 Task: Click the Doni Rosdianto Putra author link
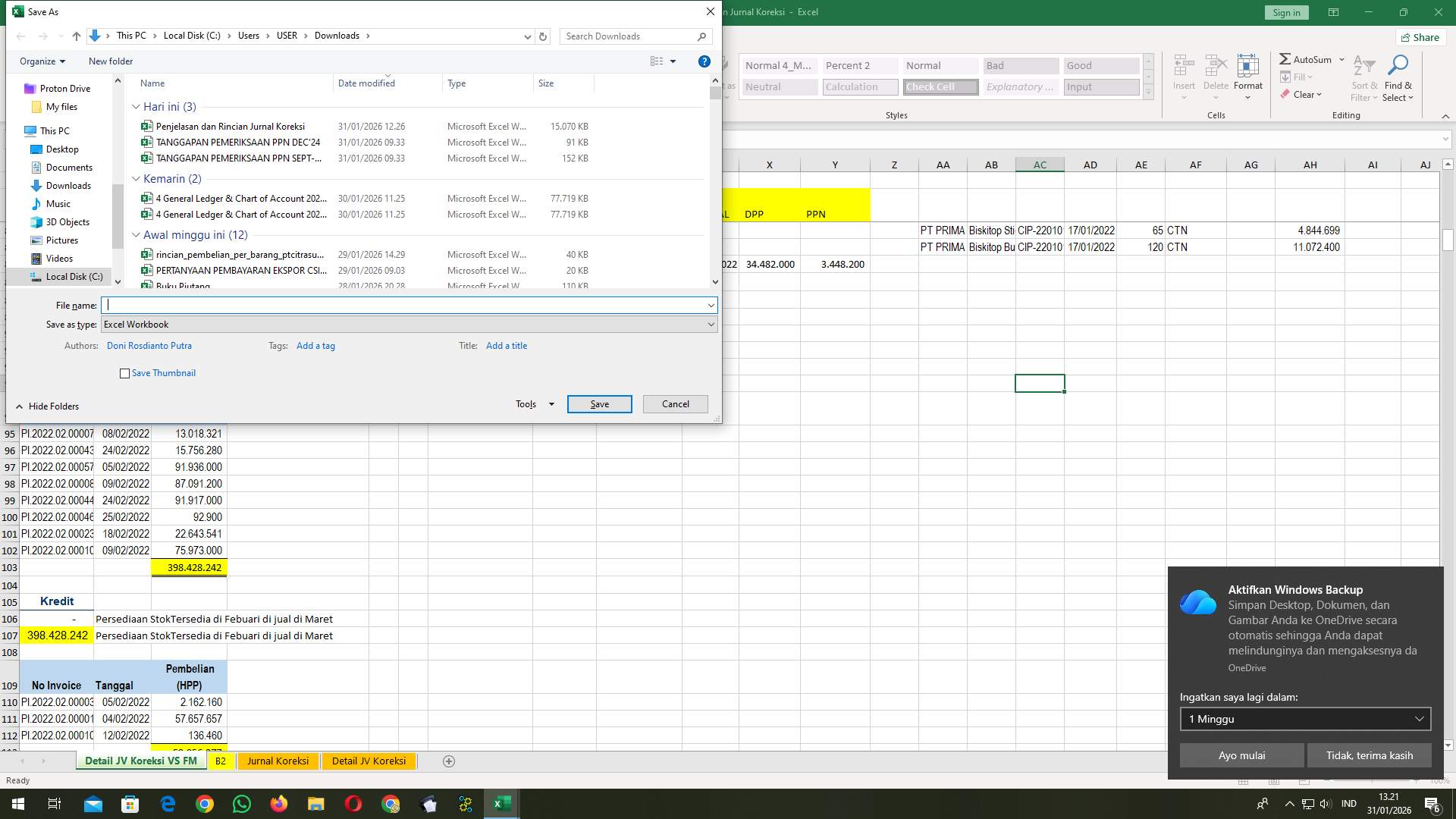click(x=149, y=346)
